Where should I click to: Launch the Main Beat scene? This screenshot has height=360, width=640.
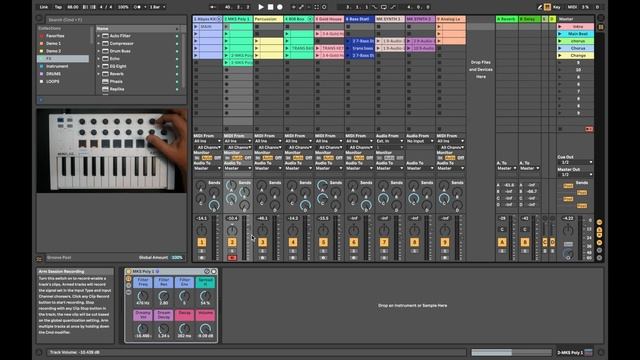560,34
